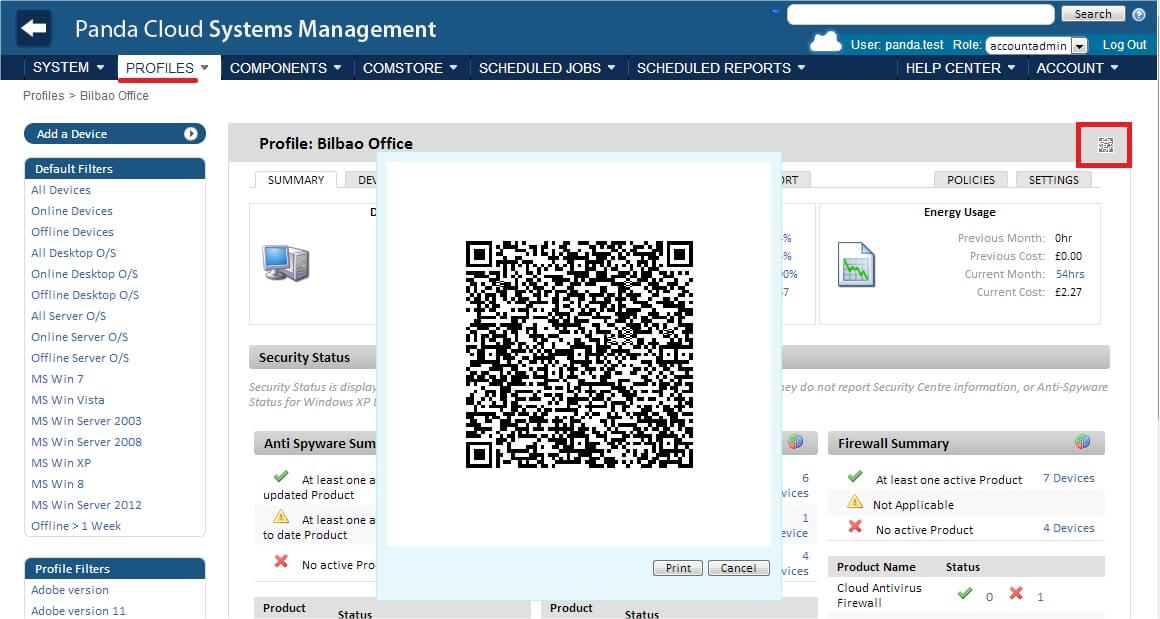Screen dimensions: 1160x619
Task: Click the Energy Usage chart icon
Action: [x=856, y=265]
